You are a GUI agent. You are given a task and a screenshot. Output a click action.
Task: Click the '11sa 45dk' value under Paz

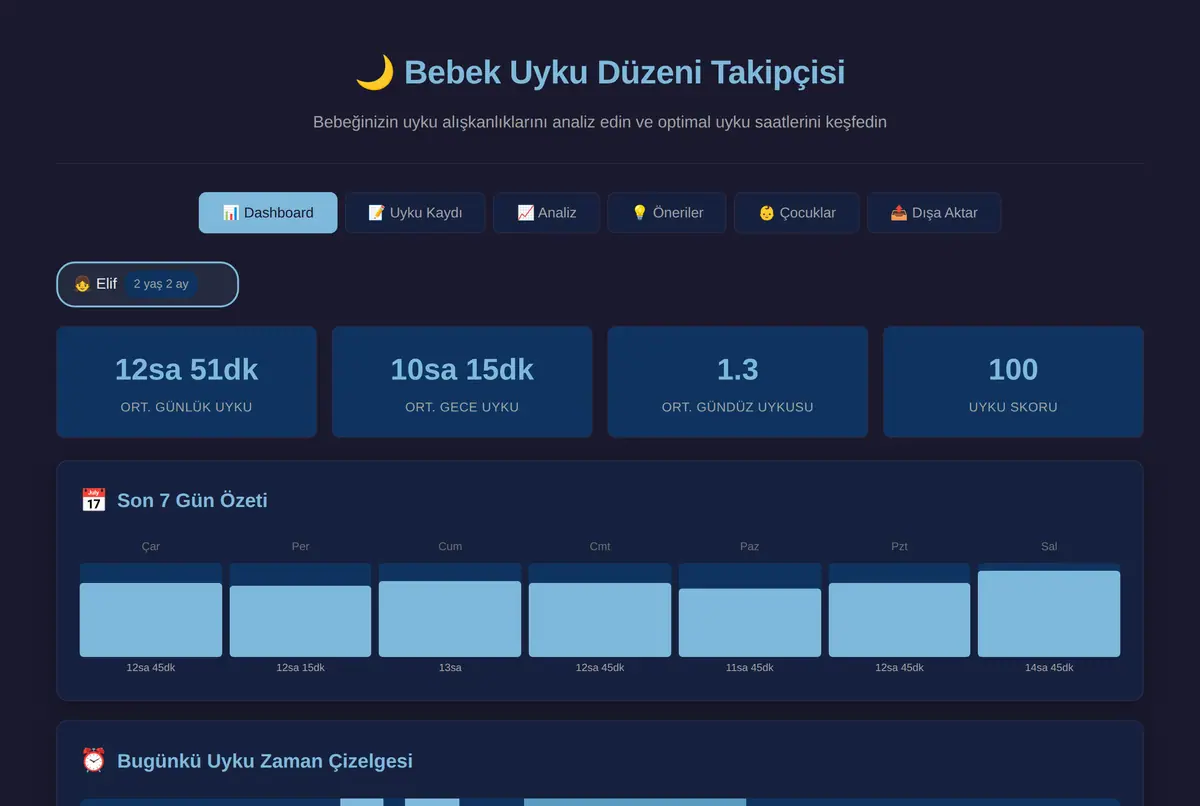coord(750,668)
